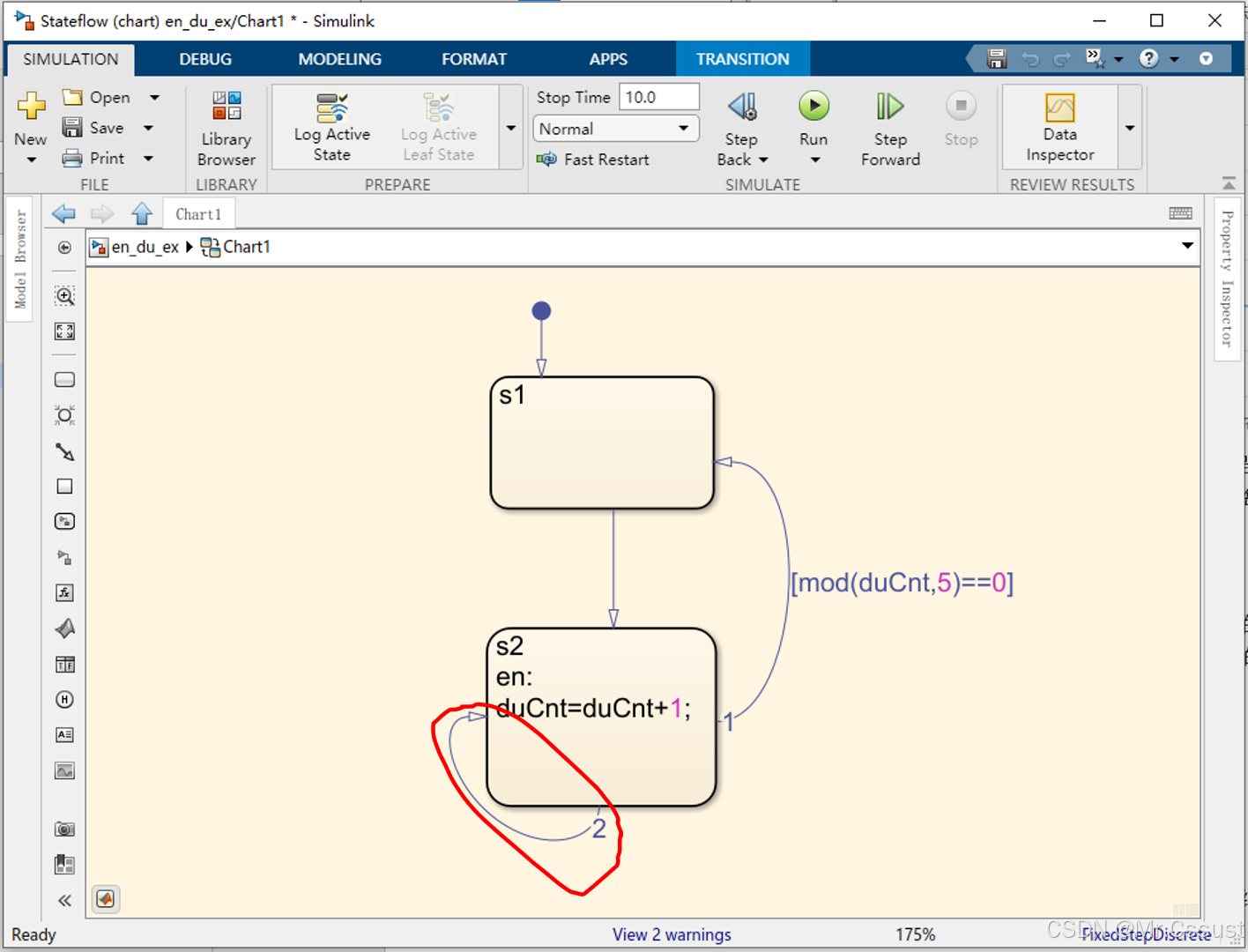Switch to the DEBUG tab
The height and width of the screenshot is (952, 1248).
[x=205, y=59]
